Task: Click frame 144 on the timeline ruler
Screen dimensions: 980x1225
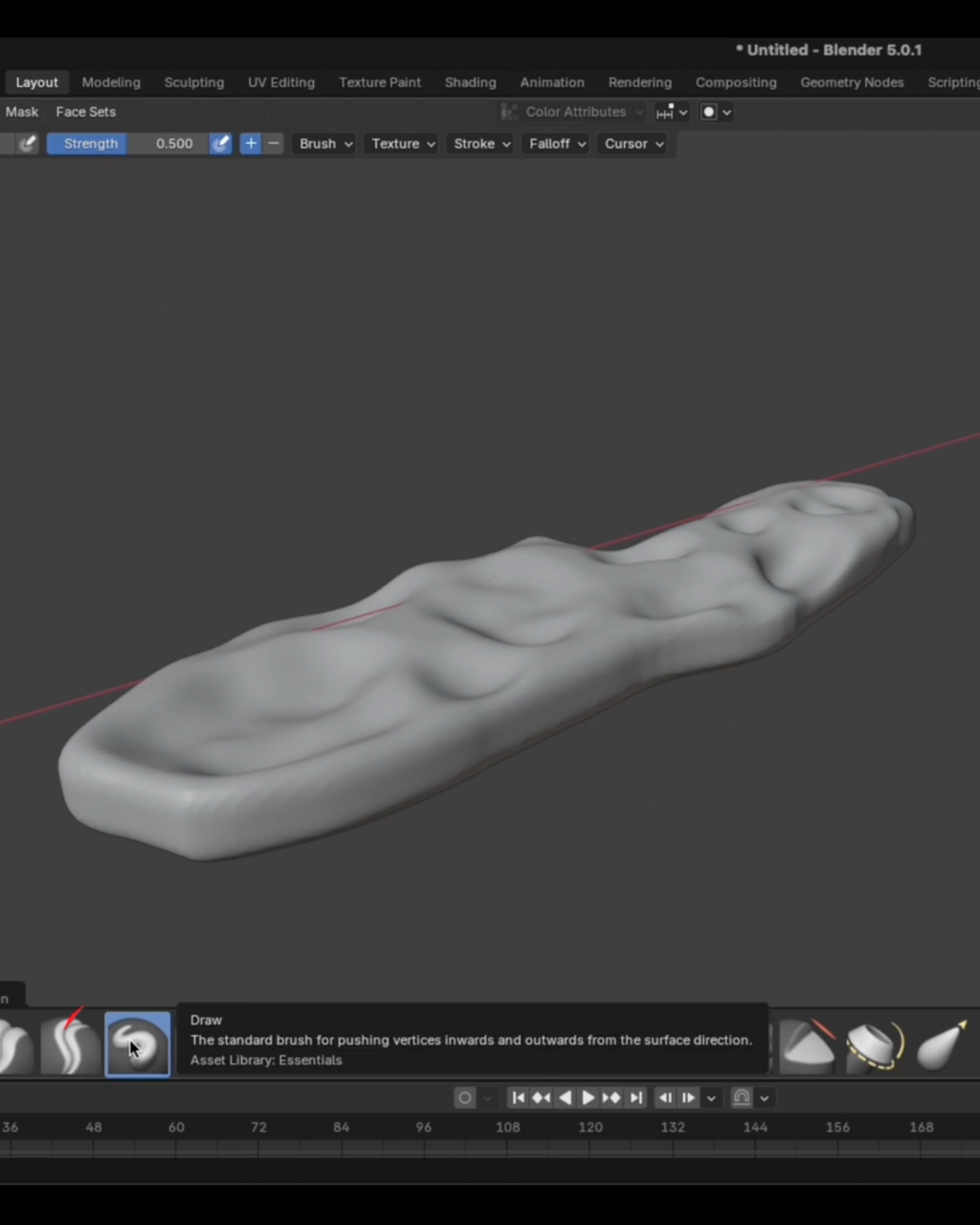Action: (x=755, y=1127)
